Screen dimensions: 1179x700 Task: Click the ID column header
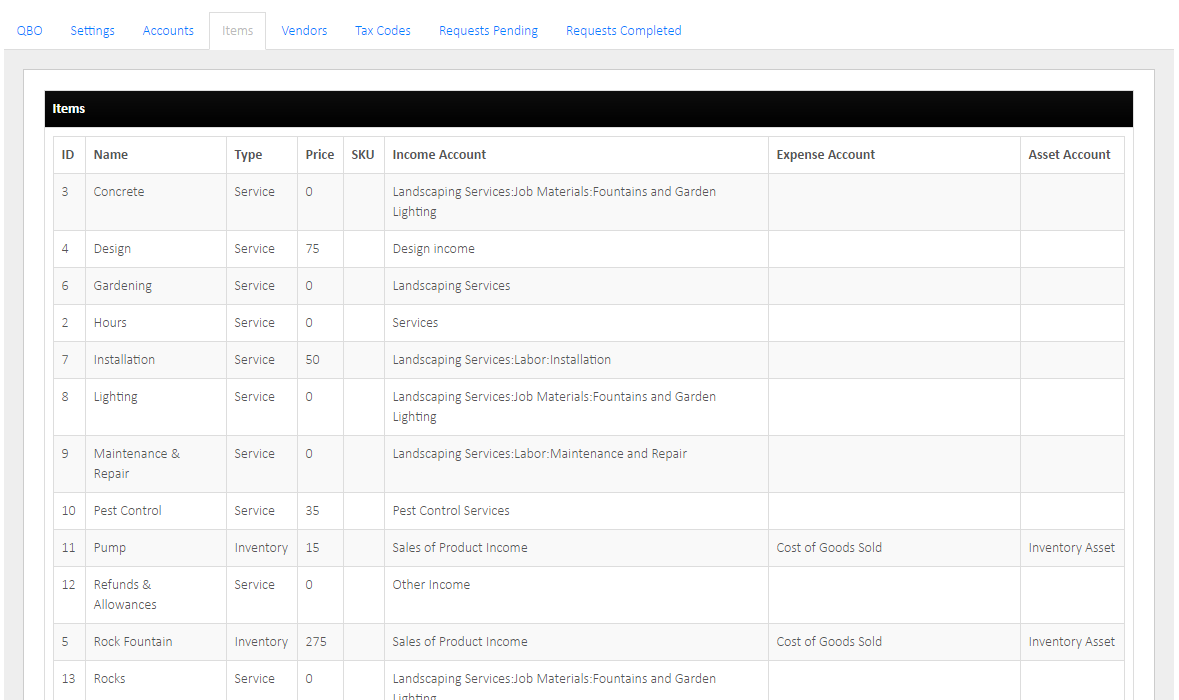pyautogui.click(x=68, y=155)
